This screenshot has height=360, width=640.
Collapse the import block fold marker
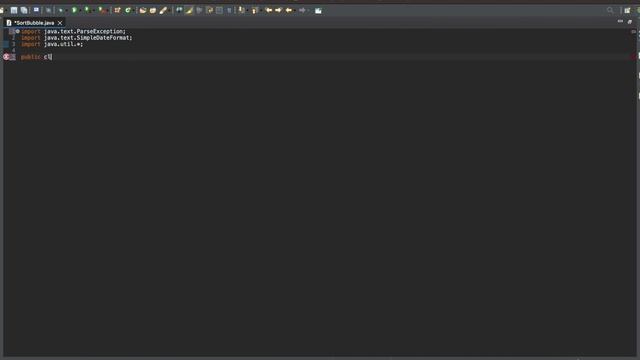pos(18,31)
